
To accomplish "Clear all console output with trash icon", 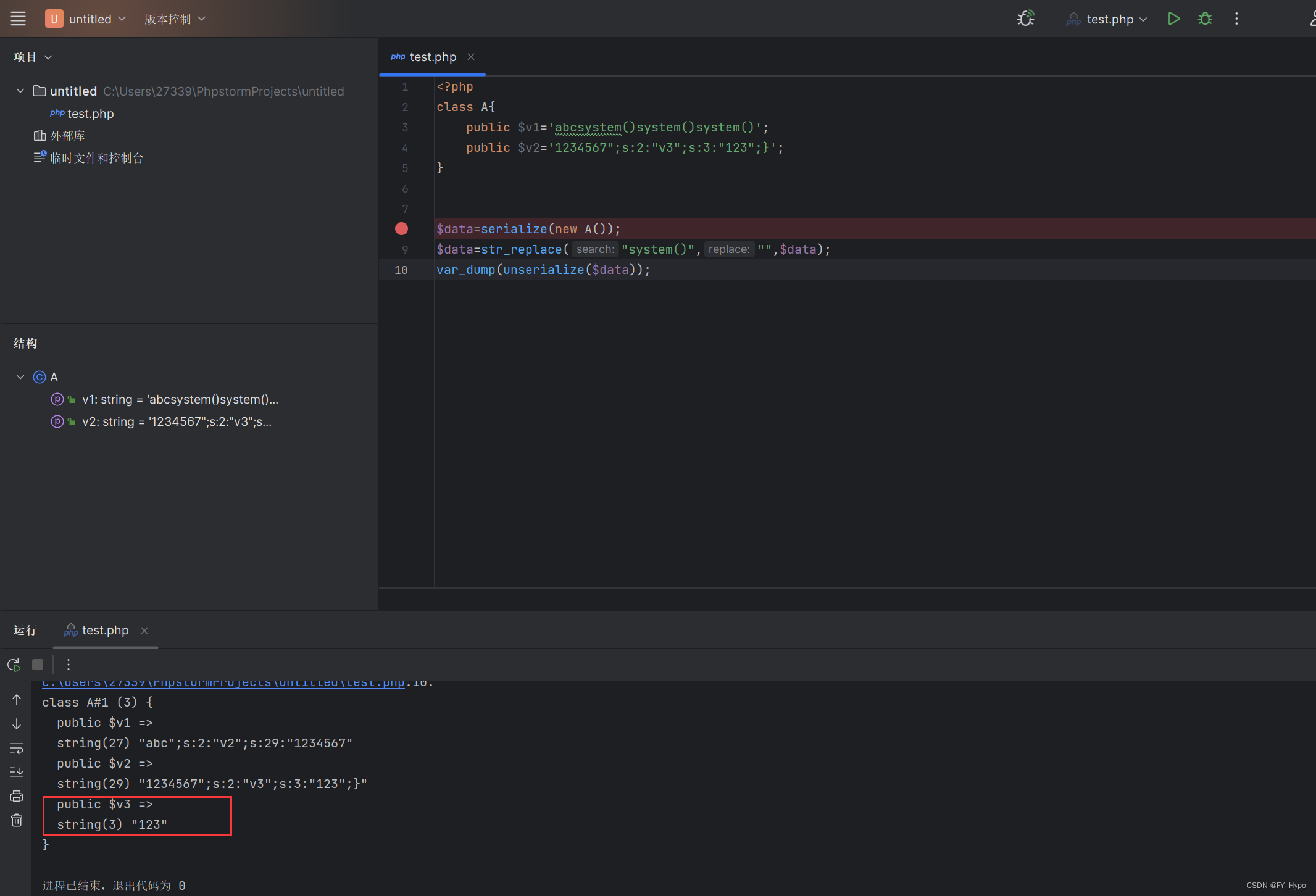I will 17,820.
